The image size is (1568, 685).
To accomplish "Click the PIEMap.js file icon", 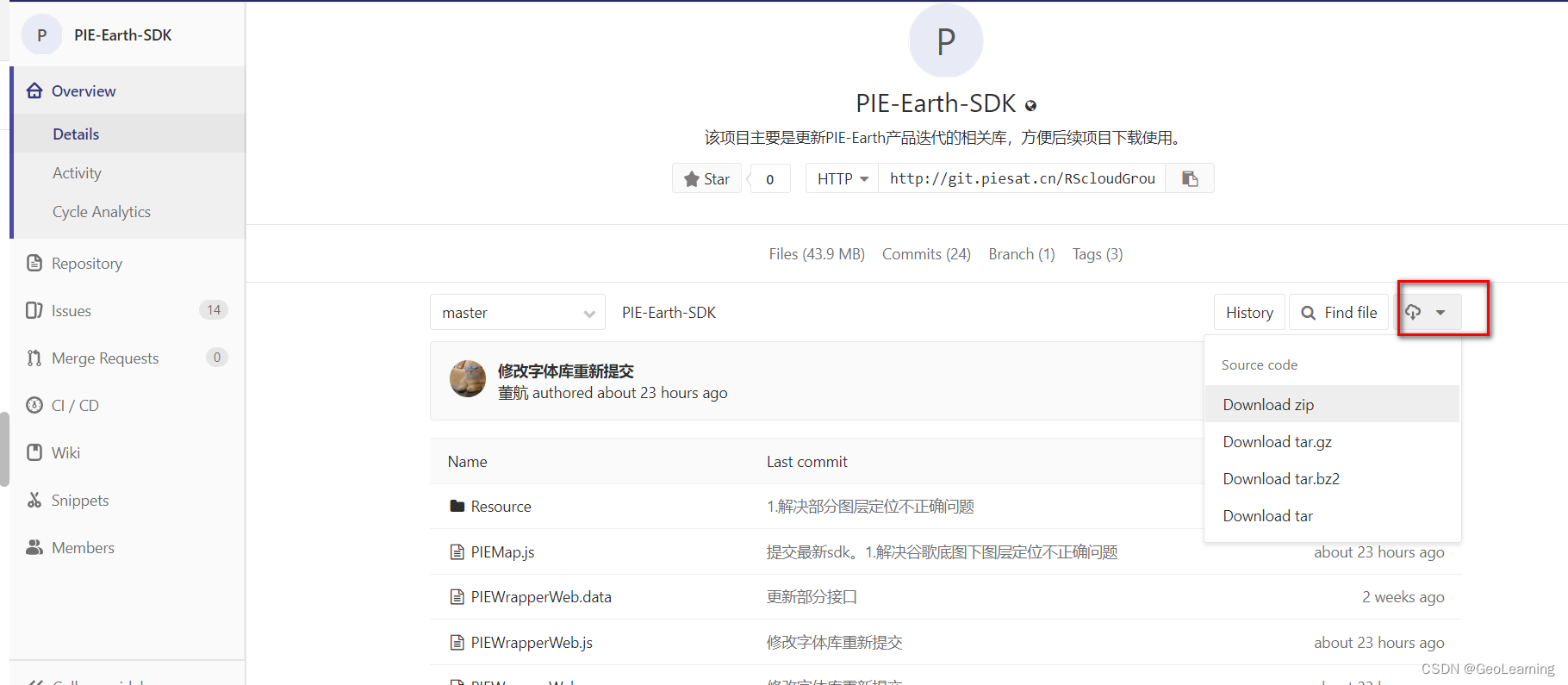I will [x=457, y=551].
